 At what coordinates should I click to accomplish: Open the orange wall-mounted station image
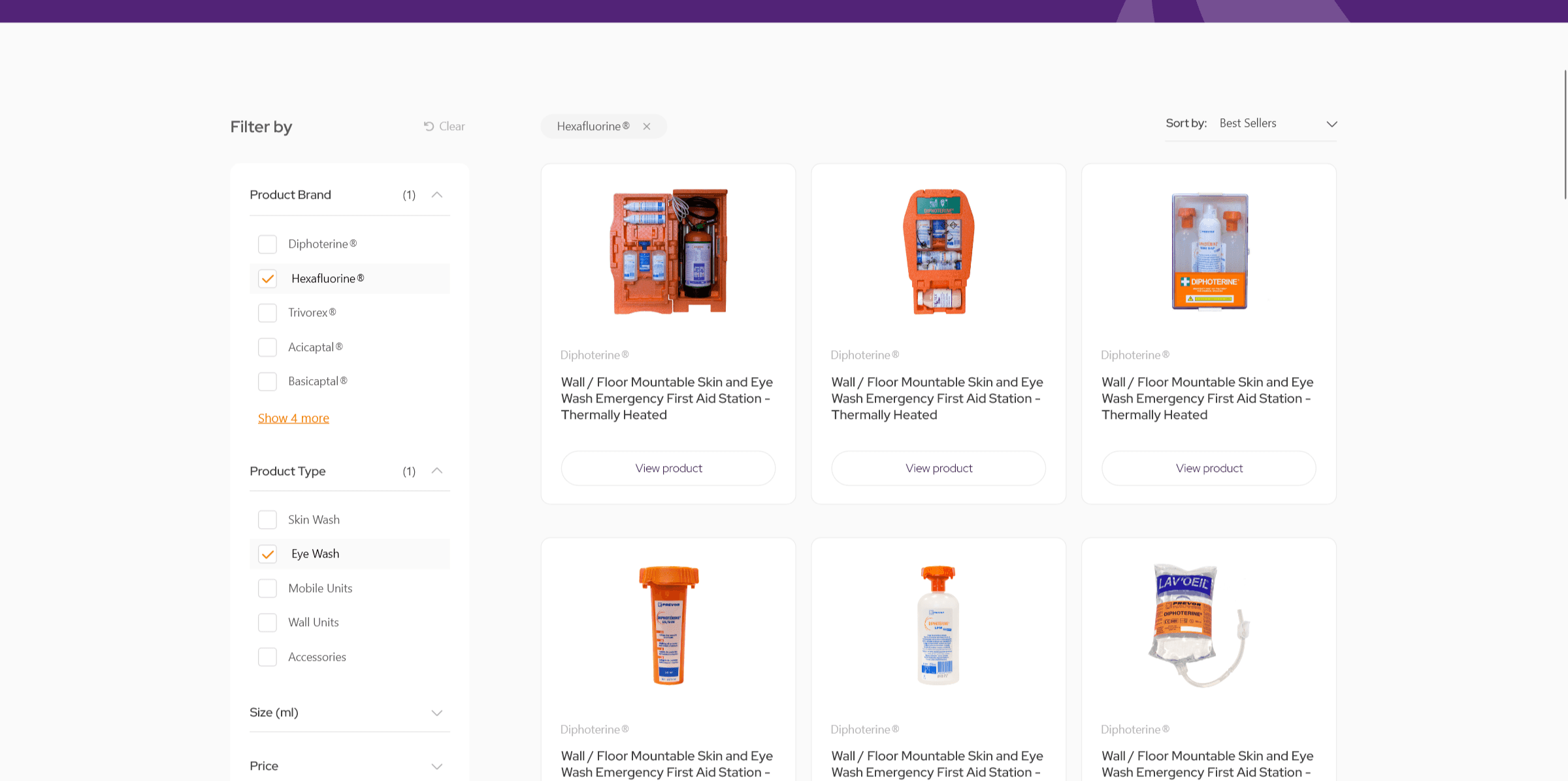(939, 252)
